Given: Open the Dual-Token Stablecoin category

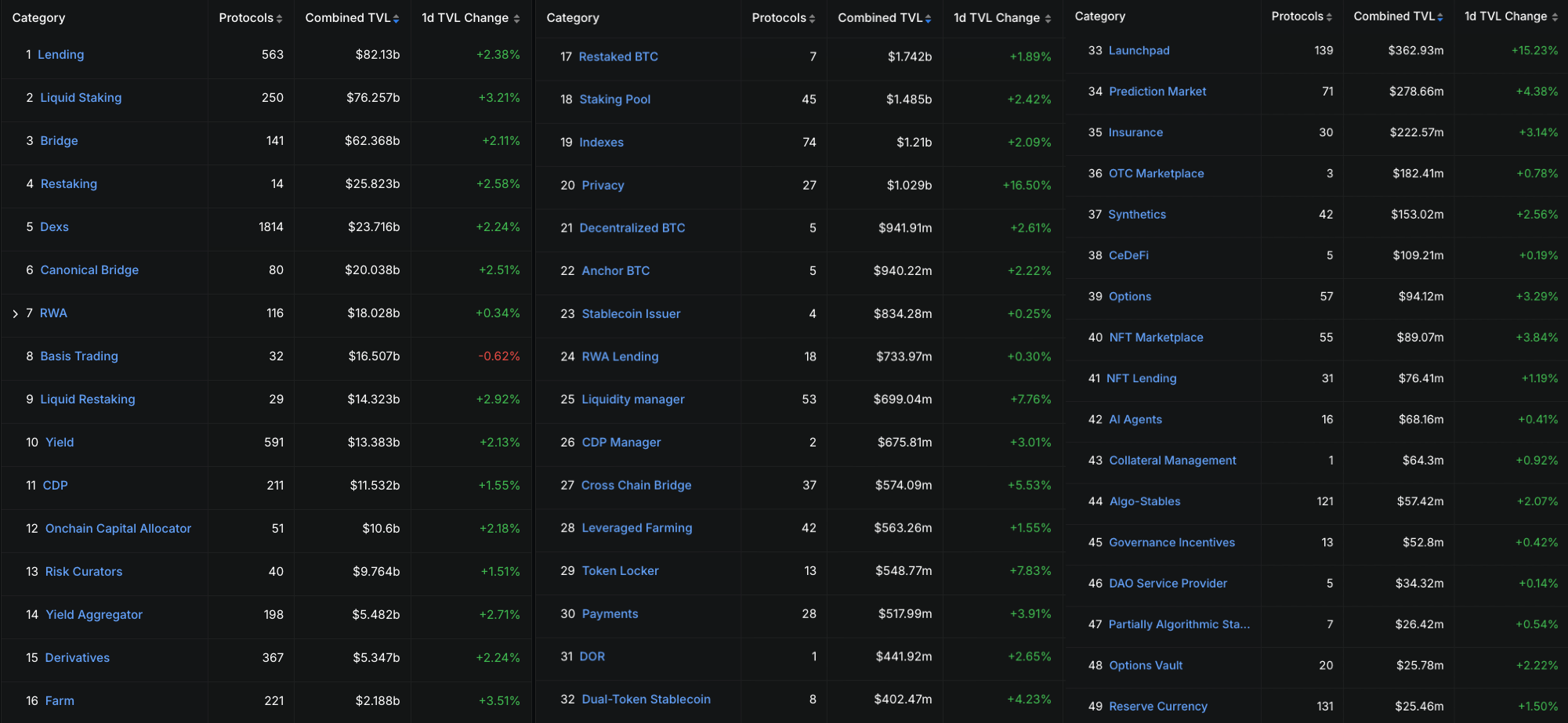Looking at the screenshot, I should 646,700.
